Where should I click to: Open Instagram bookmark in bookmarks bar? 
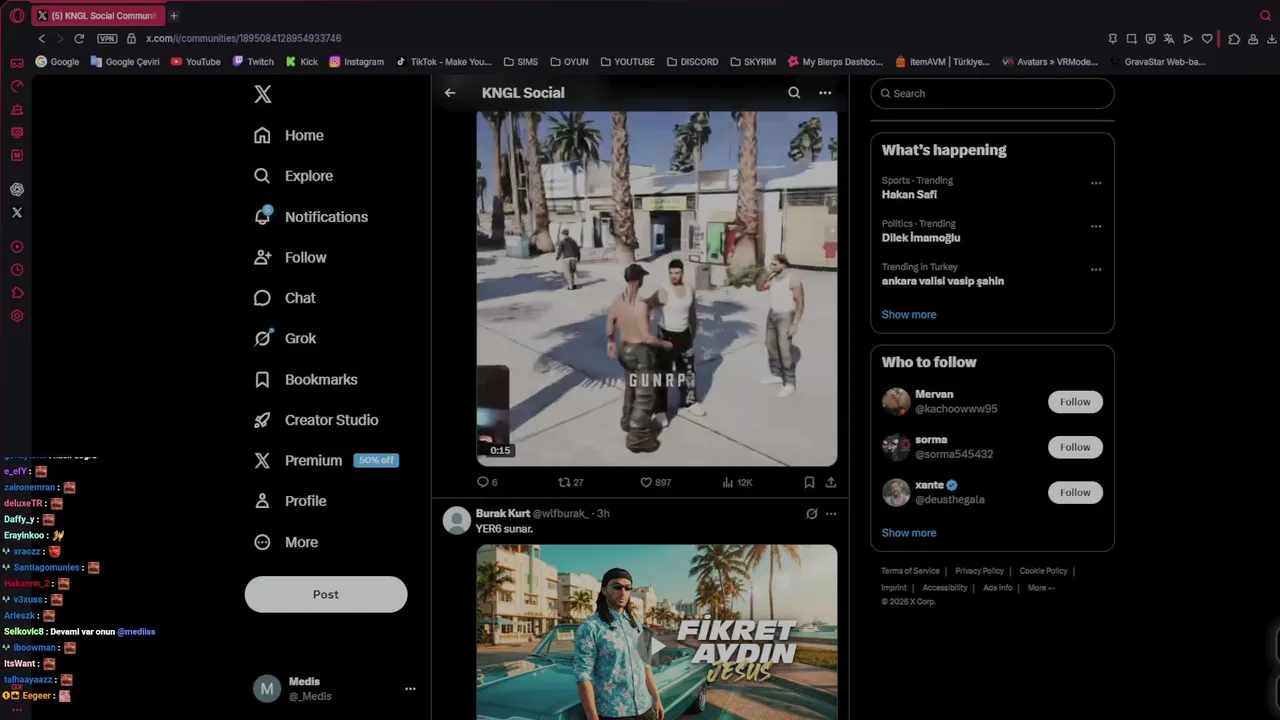tap(356, 61)
